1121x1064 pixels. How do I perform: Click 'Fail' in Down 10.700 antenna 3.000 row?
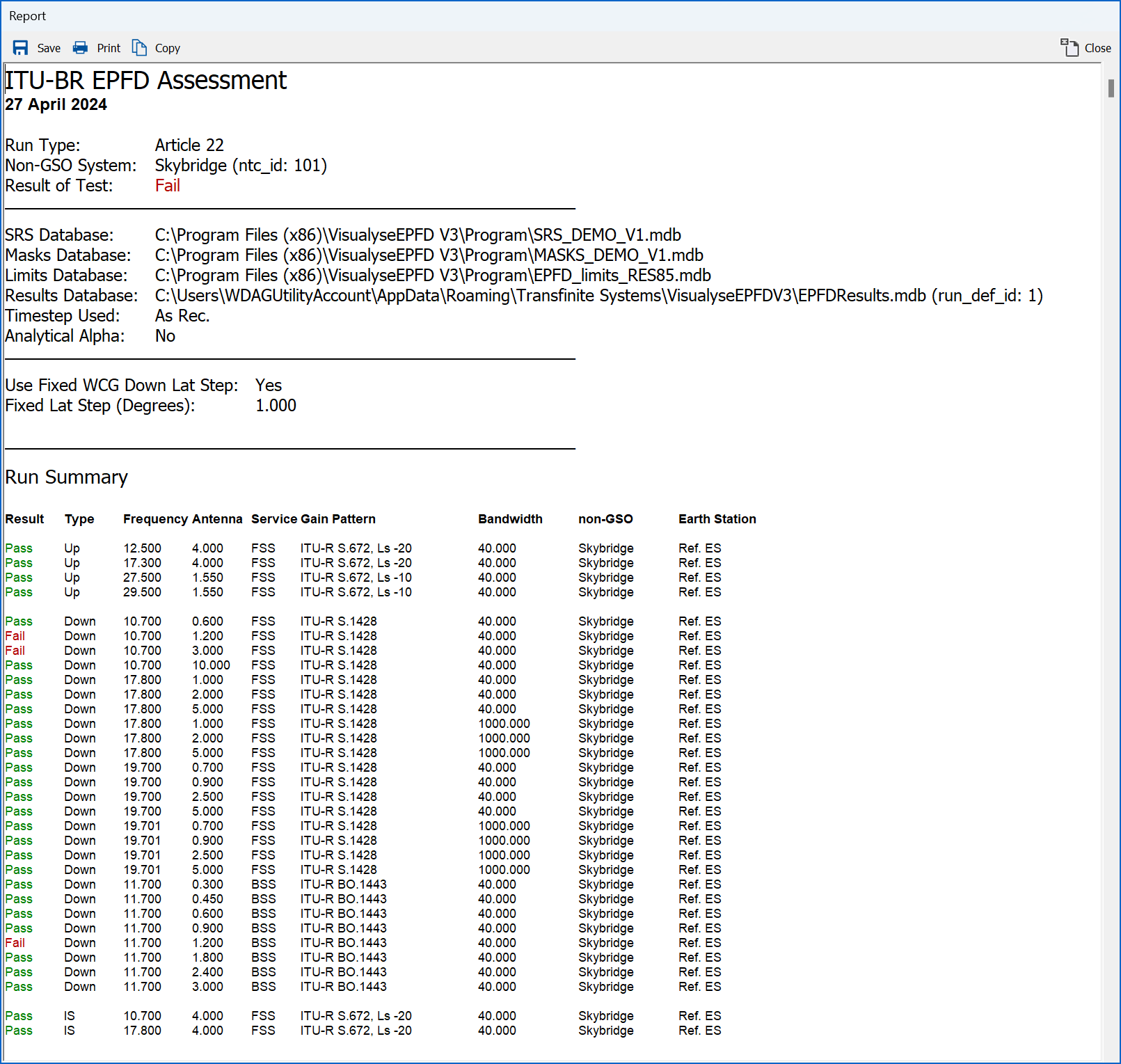(x=15, y=651)
